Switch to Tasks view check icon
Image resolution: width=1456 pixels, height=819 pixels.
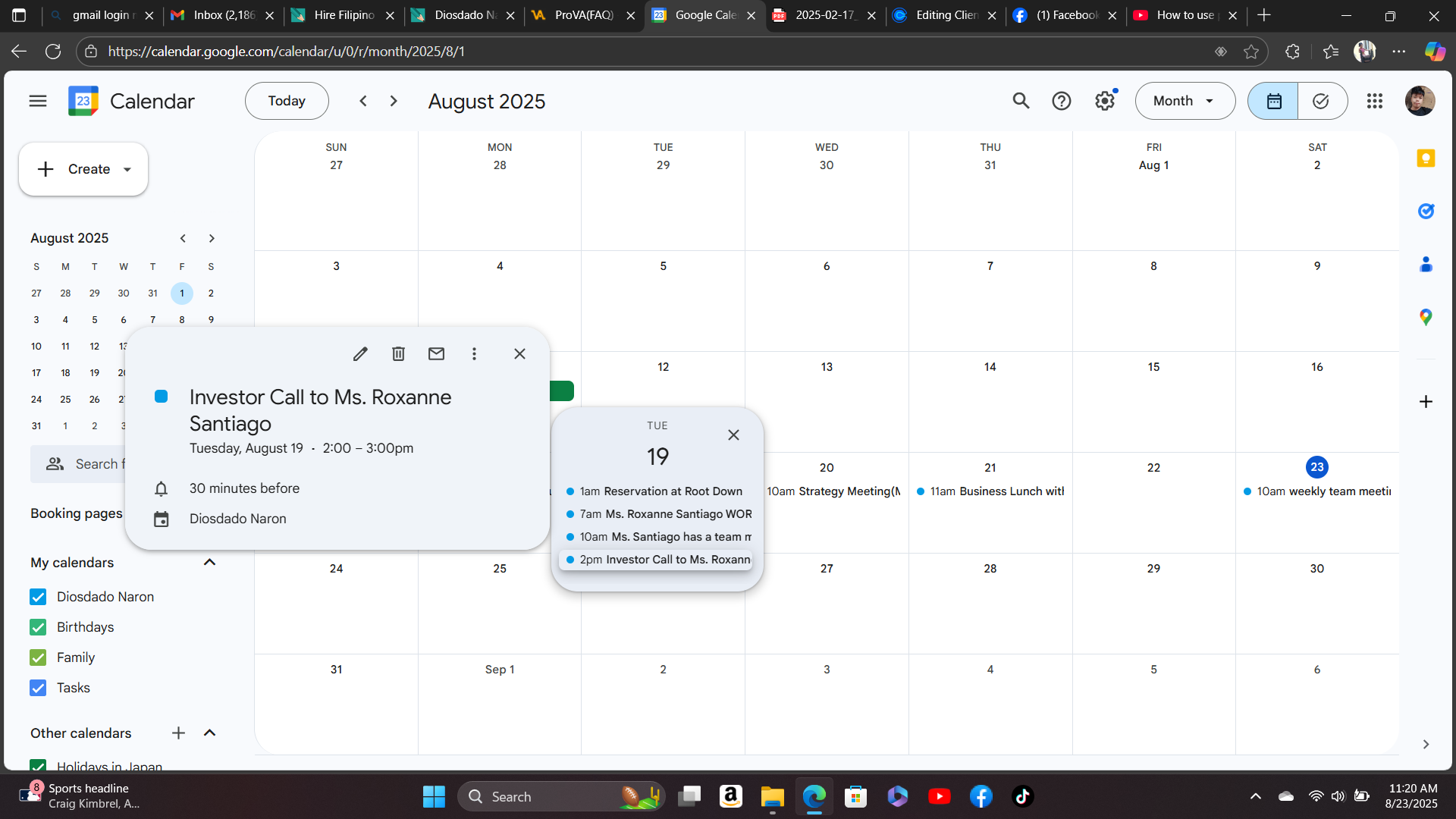[x=1321, y=101]
